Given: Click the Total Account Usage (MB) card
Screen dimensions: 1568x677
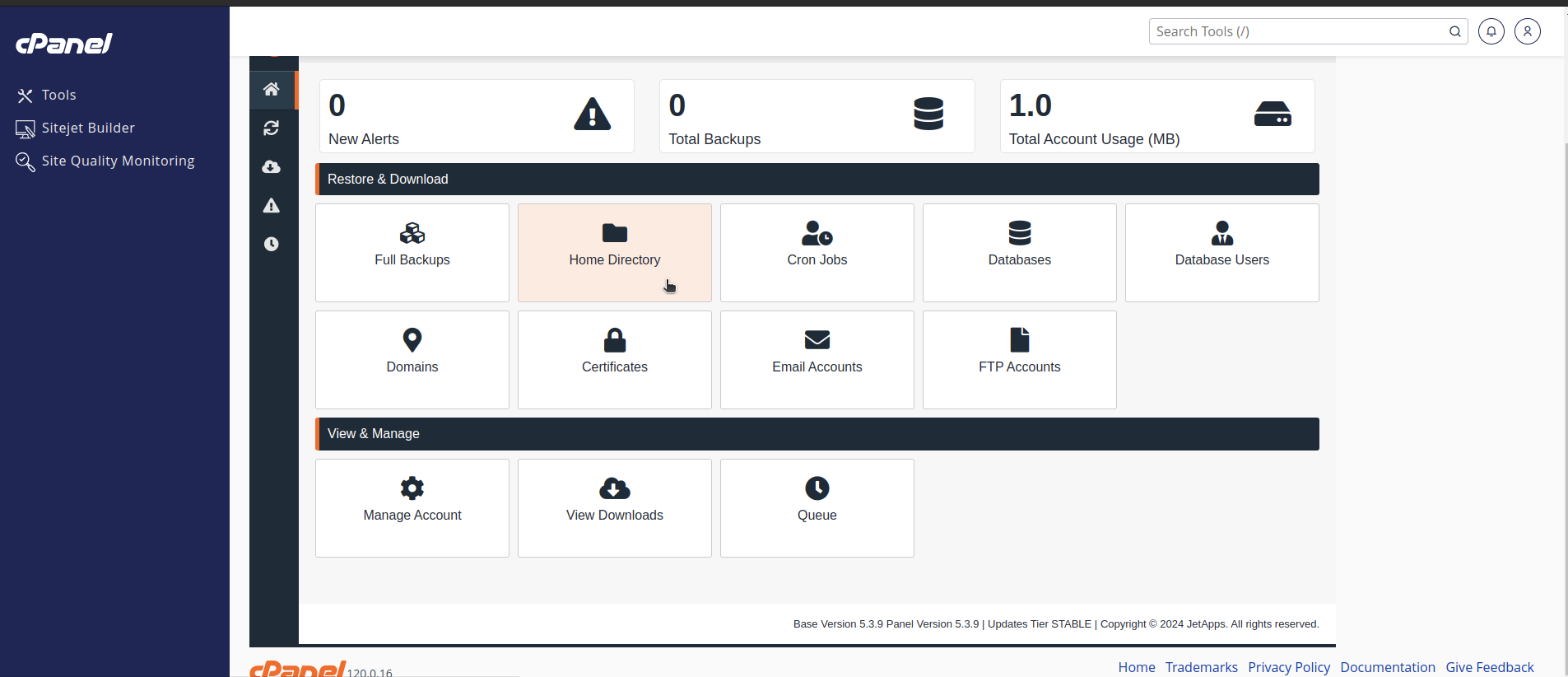Looking at the screenshot, I should [x=1157, y=116].
